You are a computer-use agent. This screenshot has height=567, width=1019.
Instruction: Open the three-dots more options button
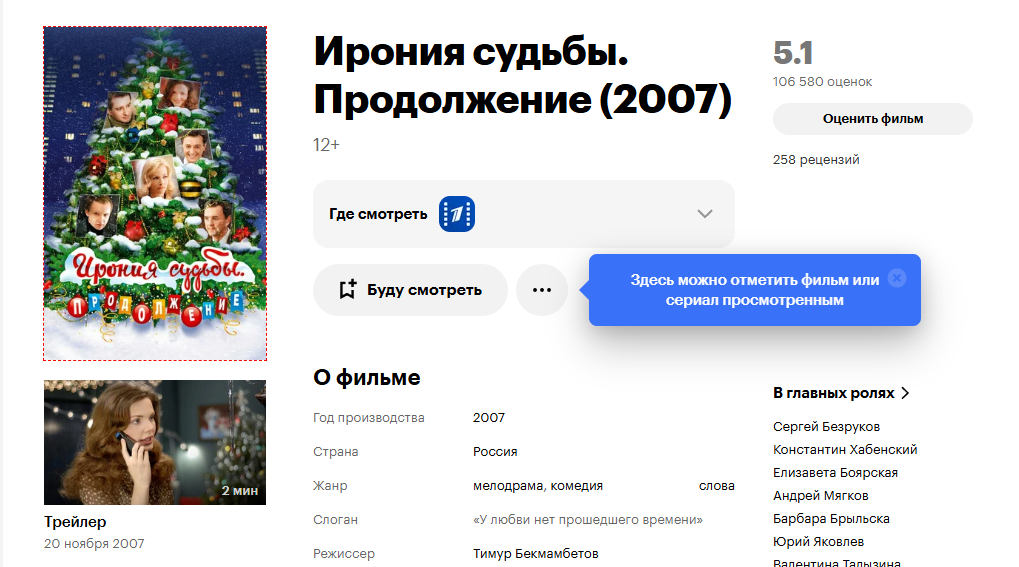pos(542,290)
